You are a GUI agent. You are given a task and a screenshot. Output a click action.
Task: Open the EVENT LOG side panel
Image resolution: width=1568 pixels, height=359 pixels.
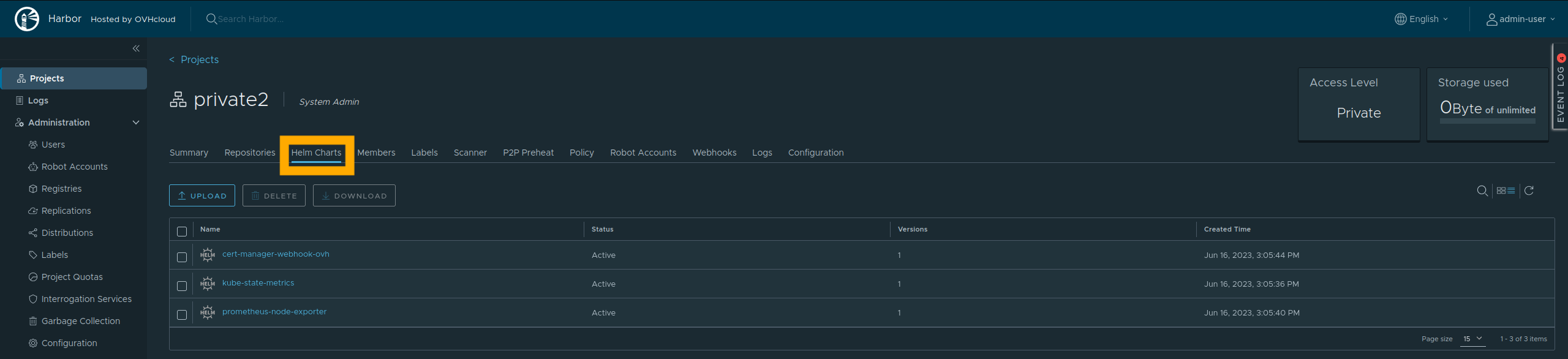pyautogui.click(x=1560, y=86)
